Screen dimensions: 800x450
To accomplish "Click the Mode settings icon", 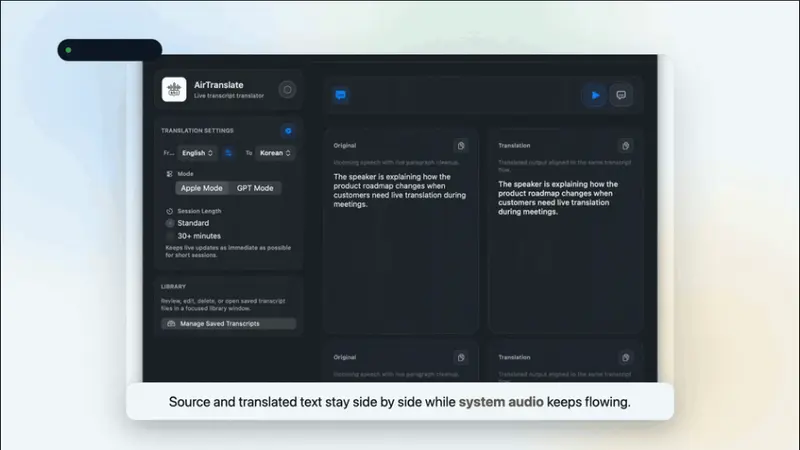I will [169, 174].
